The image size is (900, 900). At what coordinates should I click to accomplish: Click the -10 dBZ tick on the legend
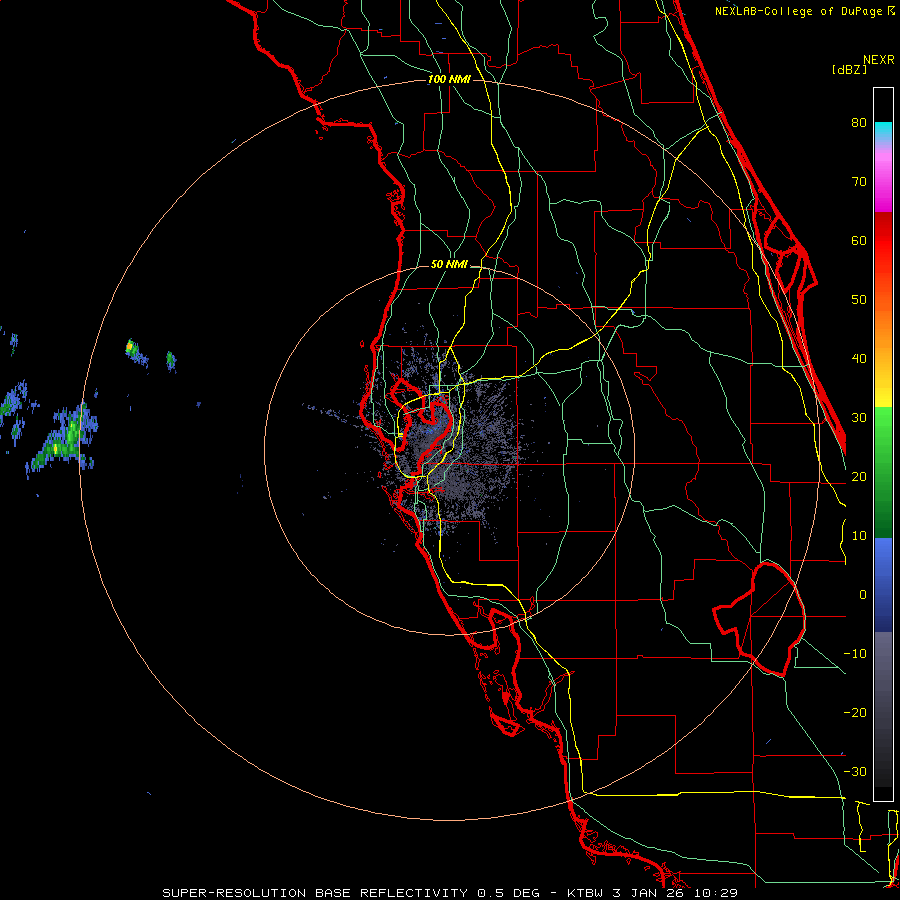pos(855,654)
